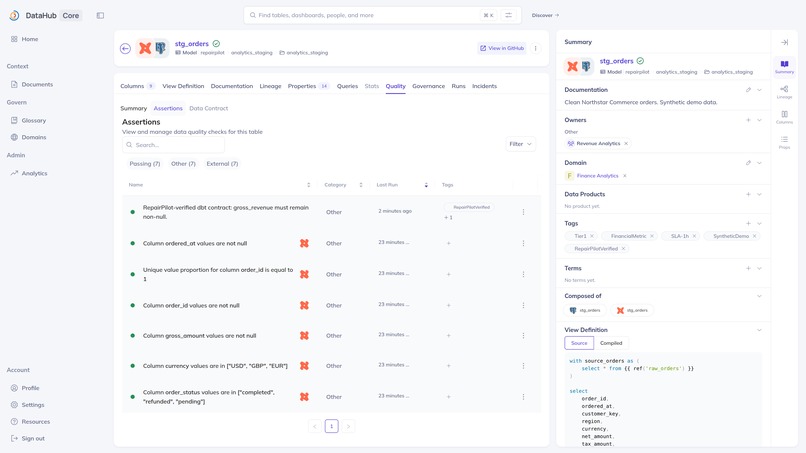
Task: Select page 1 in pagination
Action: click(x=332, y=426)
